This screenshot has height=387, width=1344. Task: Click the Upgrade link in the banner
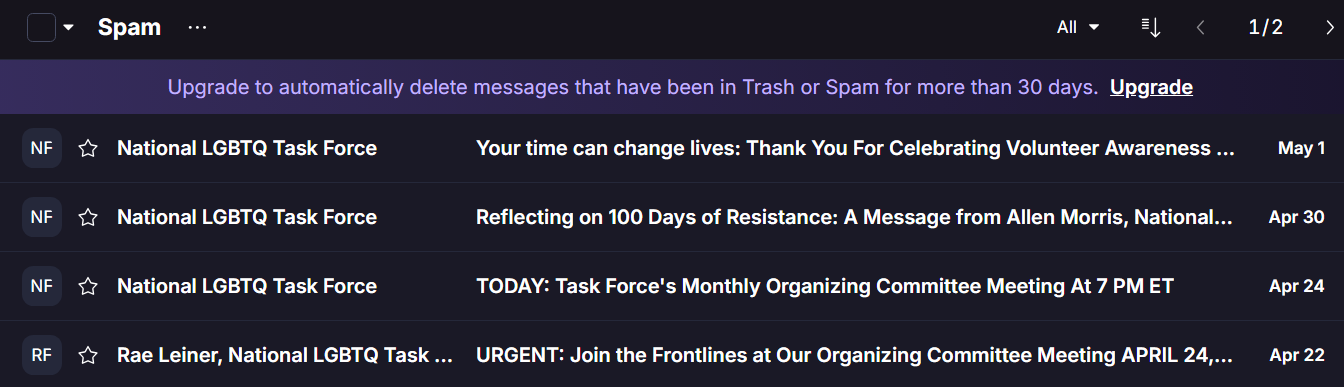pos(1151,88)
